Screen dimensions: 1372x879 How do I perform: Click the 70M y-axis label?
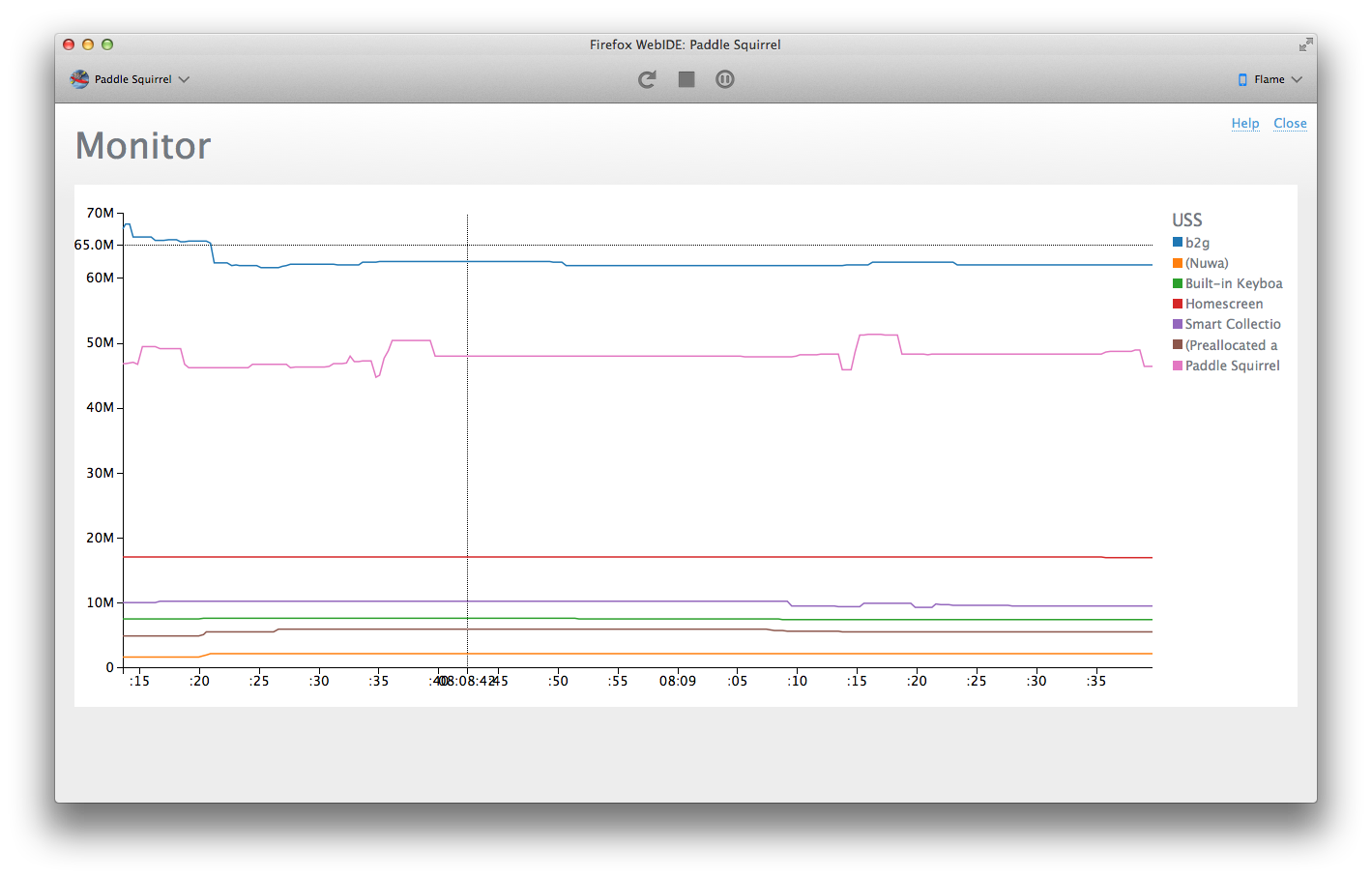tap(100, 213)
